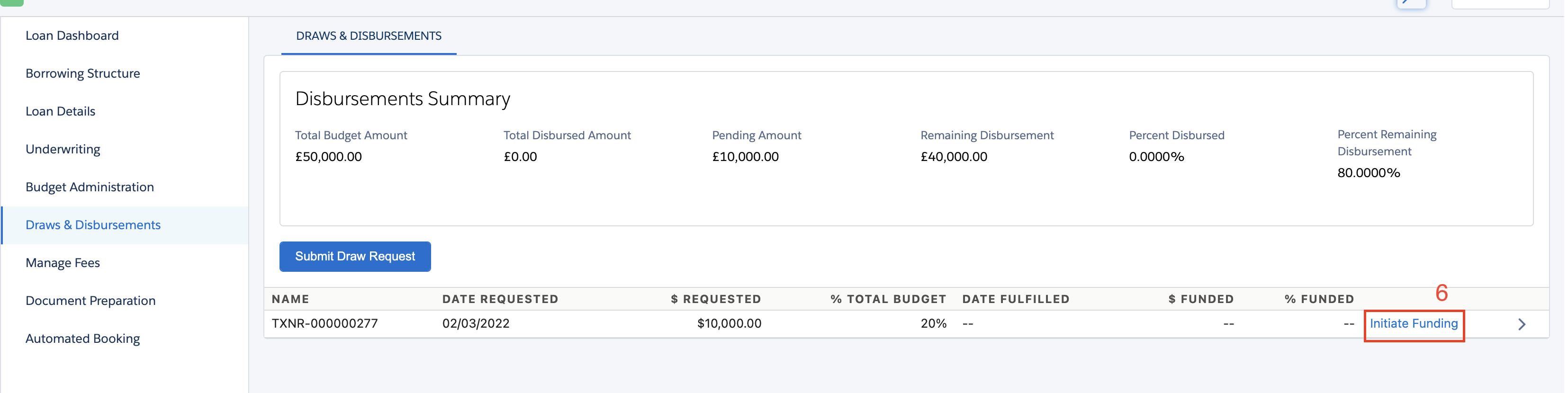Click the % FUNDED column header
The width and height of the screenshot is (1568, 393).
(1319, 299)
